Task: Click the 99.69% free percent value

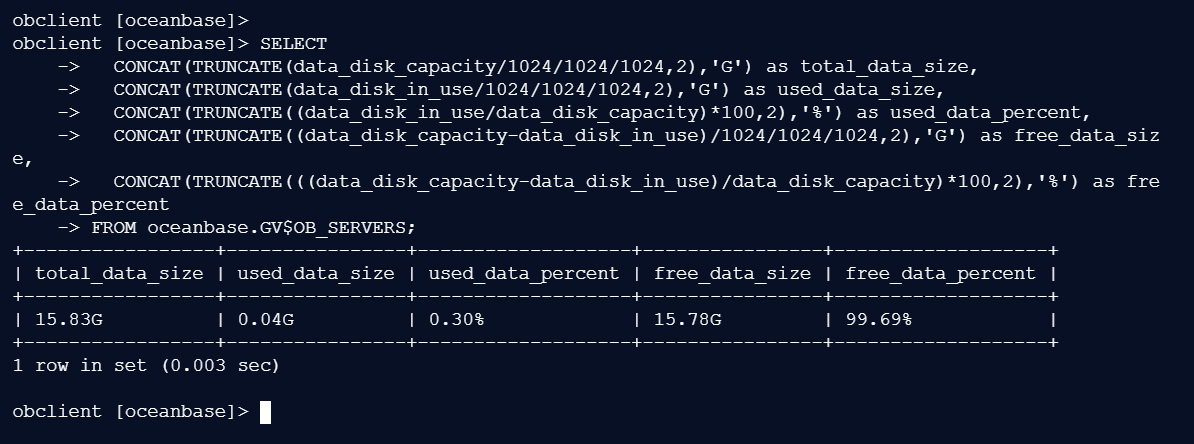Action: pyautogui.click(x=878, y=320)
